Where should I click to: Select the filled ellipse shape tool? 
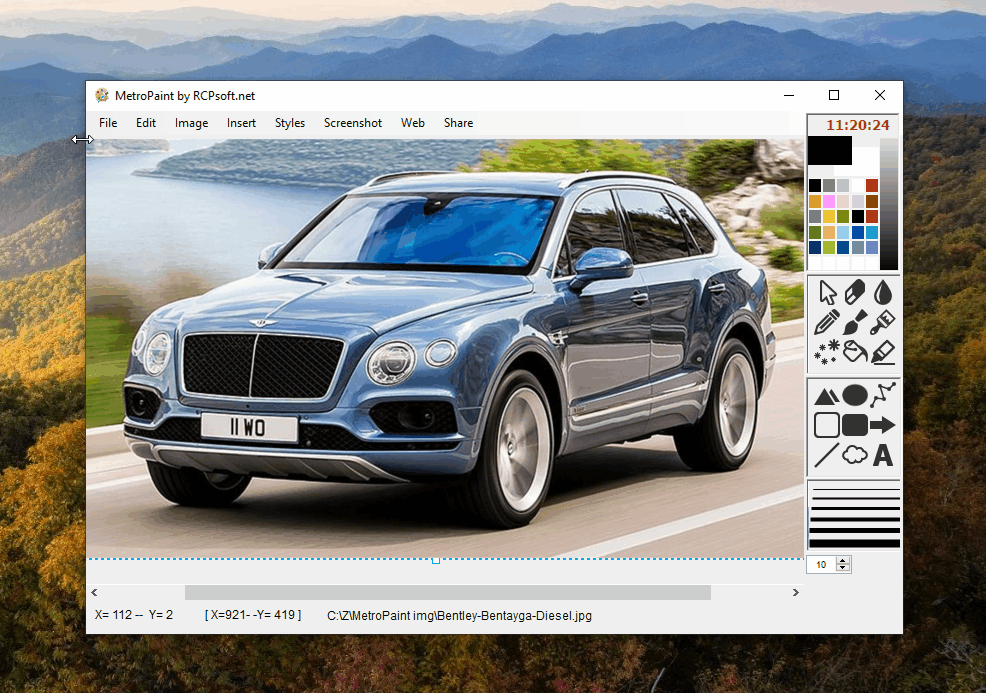(855, 396)
